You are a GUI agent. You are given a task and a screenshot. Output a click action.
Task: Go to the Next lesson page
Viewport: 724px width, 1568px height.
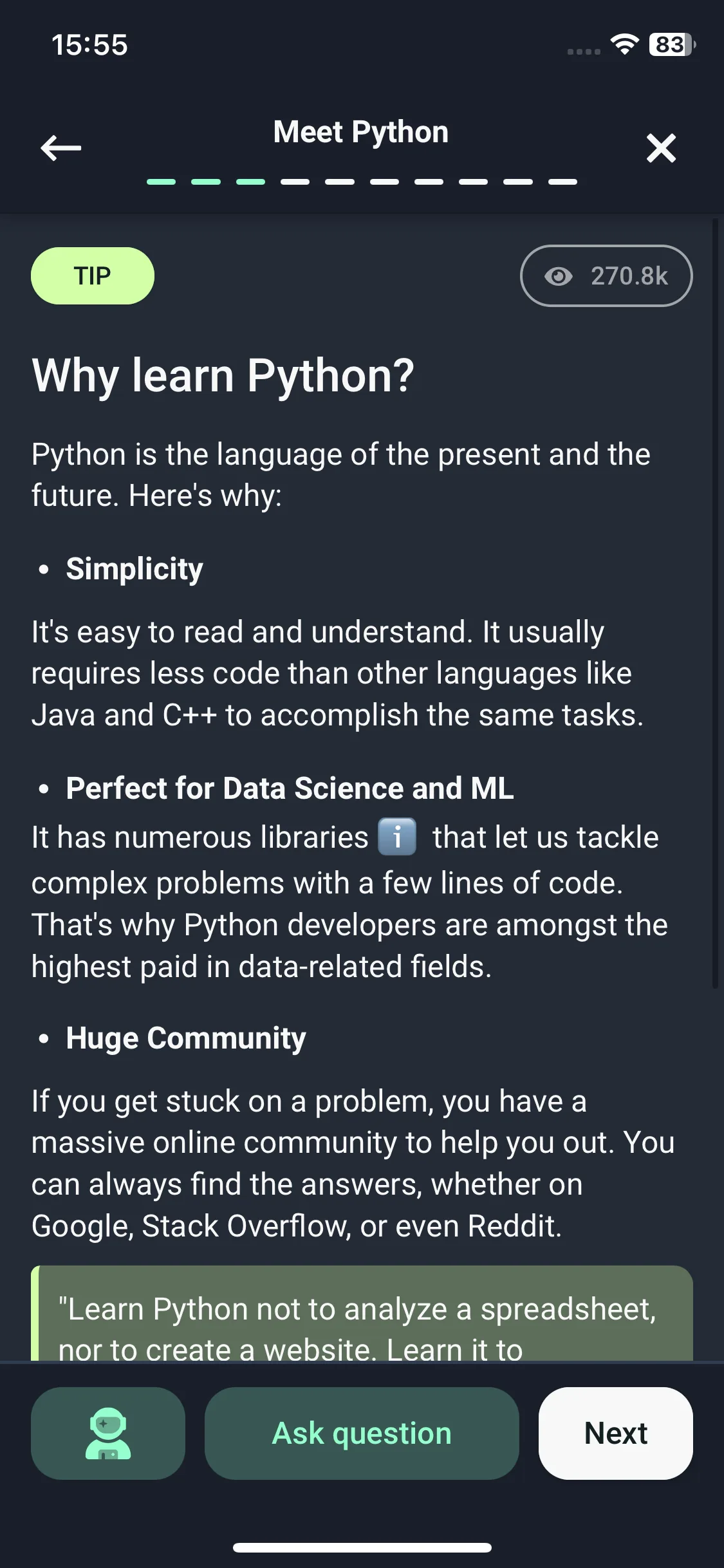point(616,1433)
